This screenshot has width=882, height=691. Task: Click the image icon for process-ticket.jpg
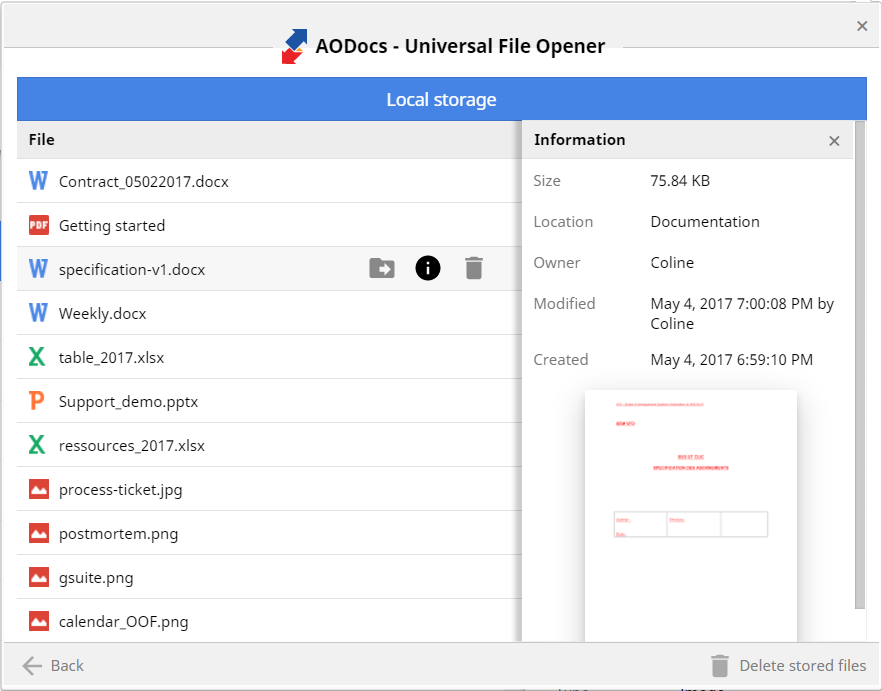pyautogui.click(x=39, y=489)
